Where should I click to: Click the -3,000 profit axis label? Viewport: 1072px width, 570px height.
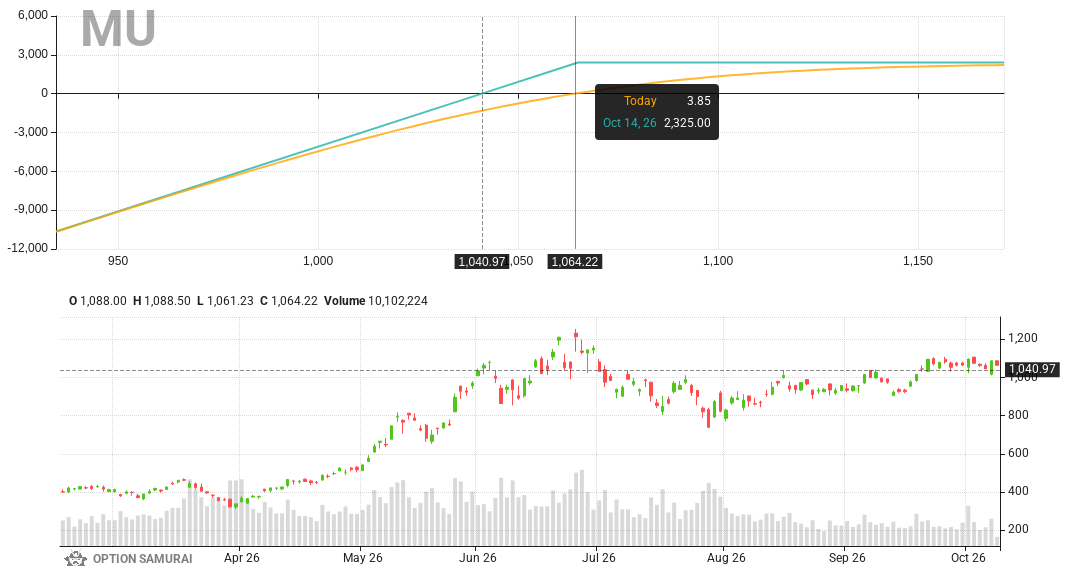coord(31,132)
